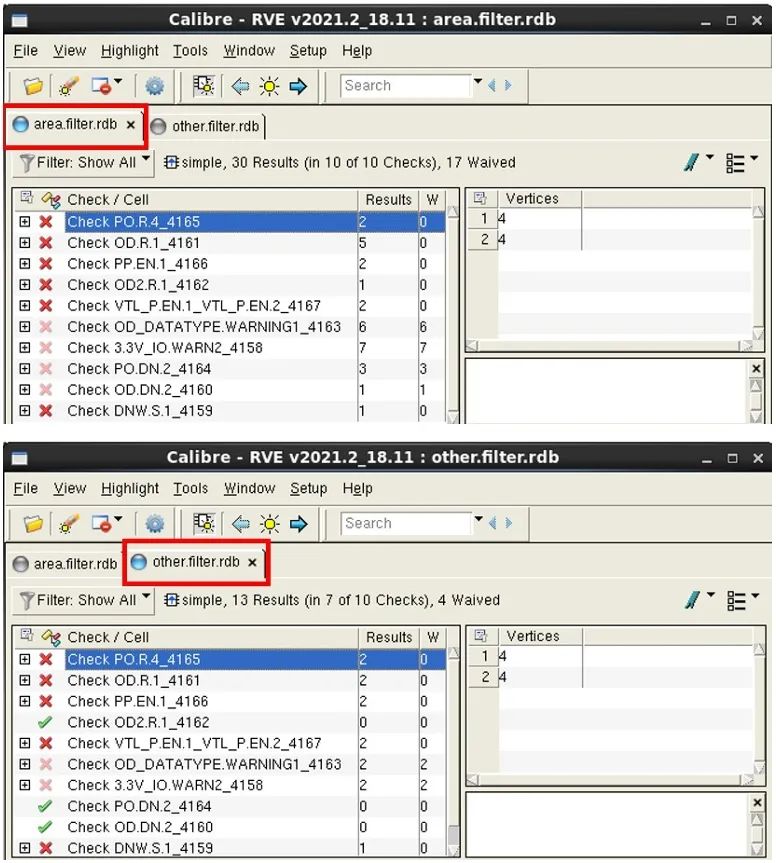Open Setup menu in bottom window
The width and height of the screenshot is (776, 863).
[x=308, y=488]
